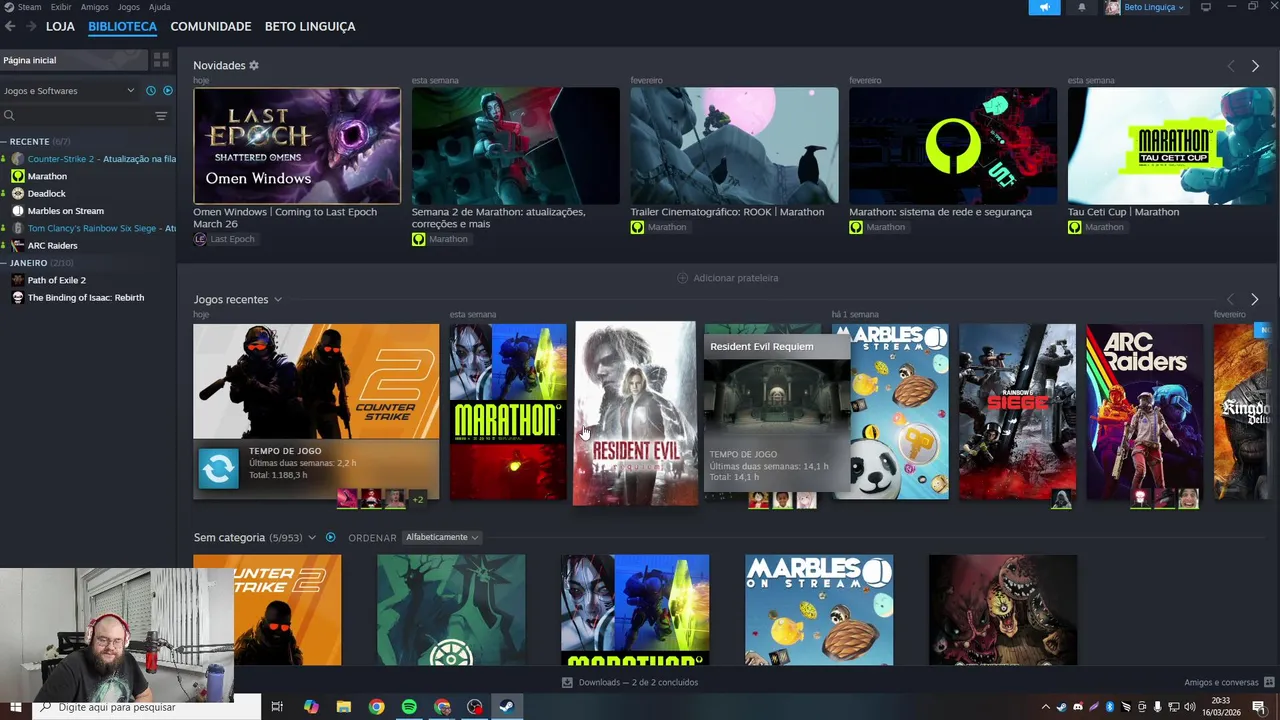Show hidden tray icons chevron
Screen dimensions: 1280x720
point(1045,707)
